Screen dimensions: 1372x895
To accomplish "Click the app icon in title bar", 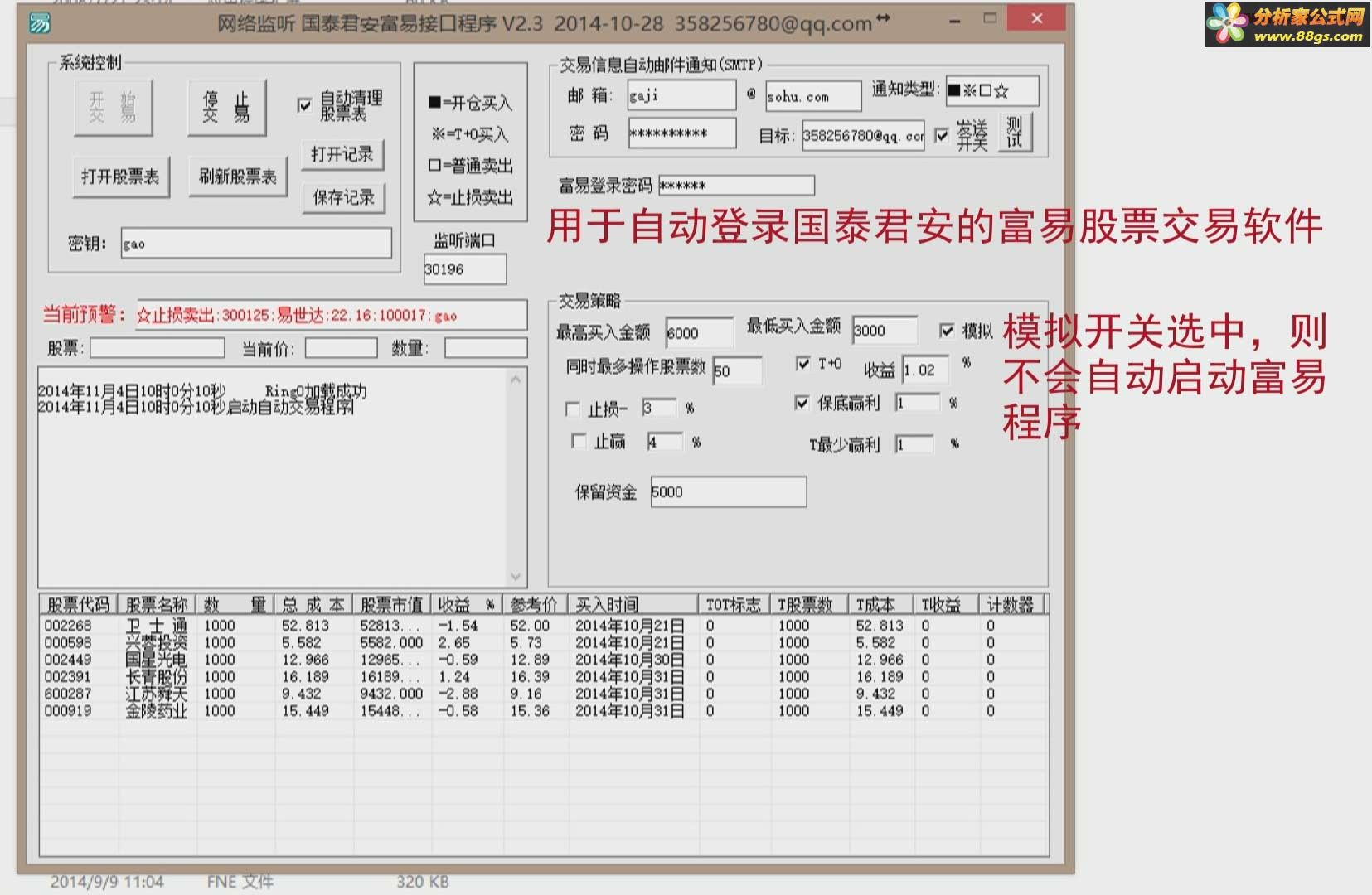I will pos(40,23).
